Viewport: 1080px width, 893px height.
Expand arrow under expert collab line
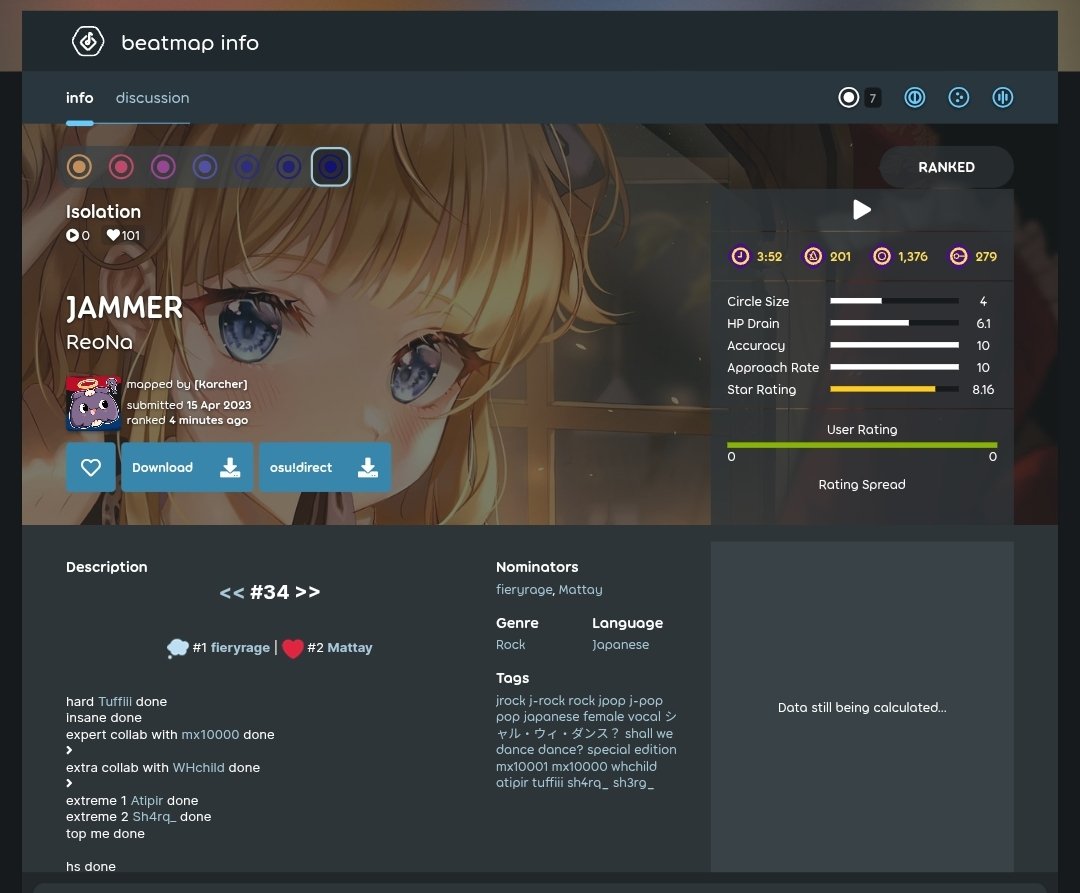69,750
